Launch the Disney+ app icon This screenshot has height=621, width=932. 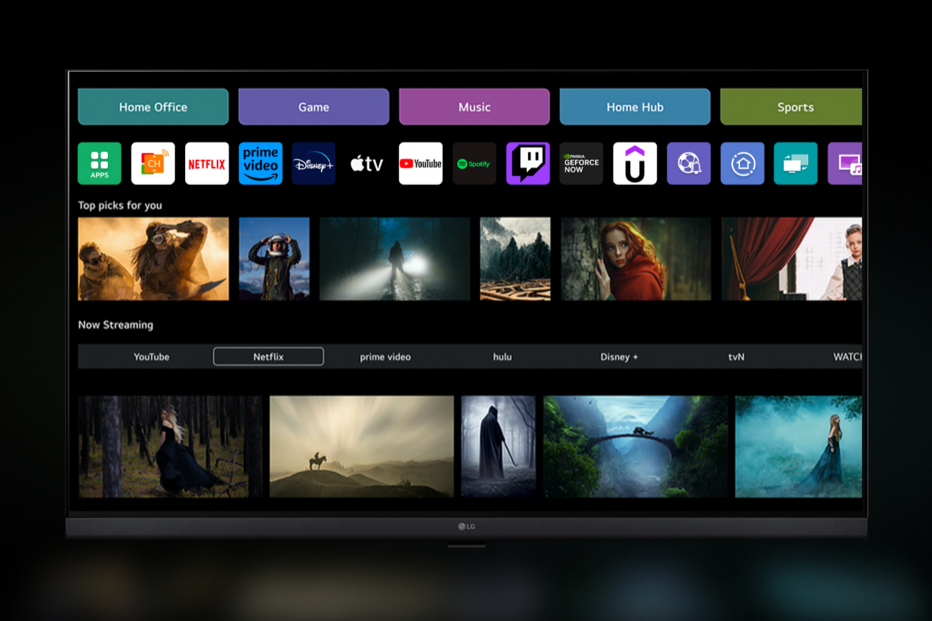click(x=313, y=164)
